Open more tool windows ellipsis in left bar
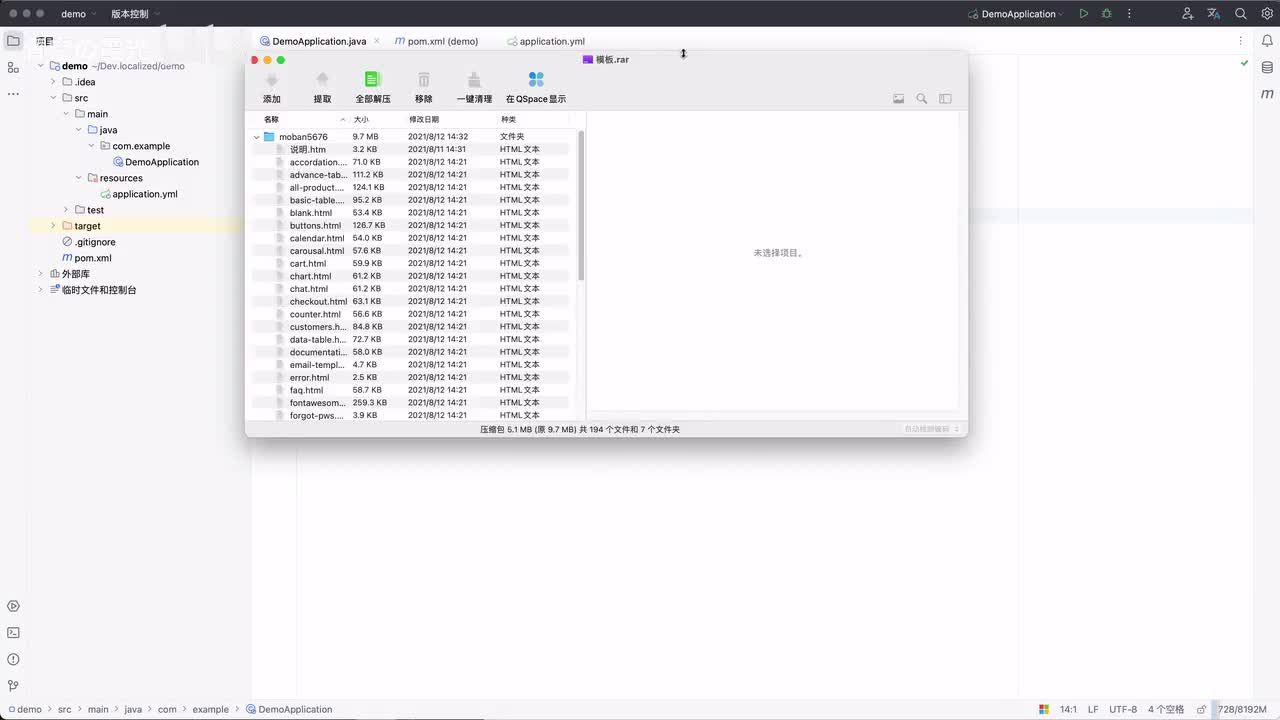1280x720 pixels. click(13, 94)
